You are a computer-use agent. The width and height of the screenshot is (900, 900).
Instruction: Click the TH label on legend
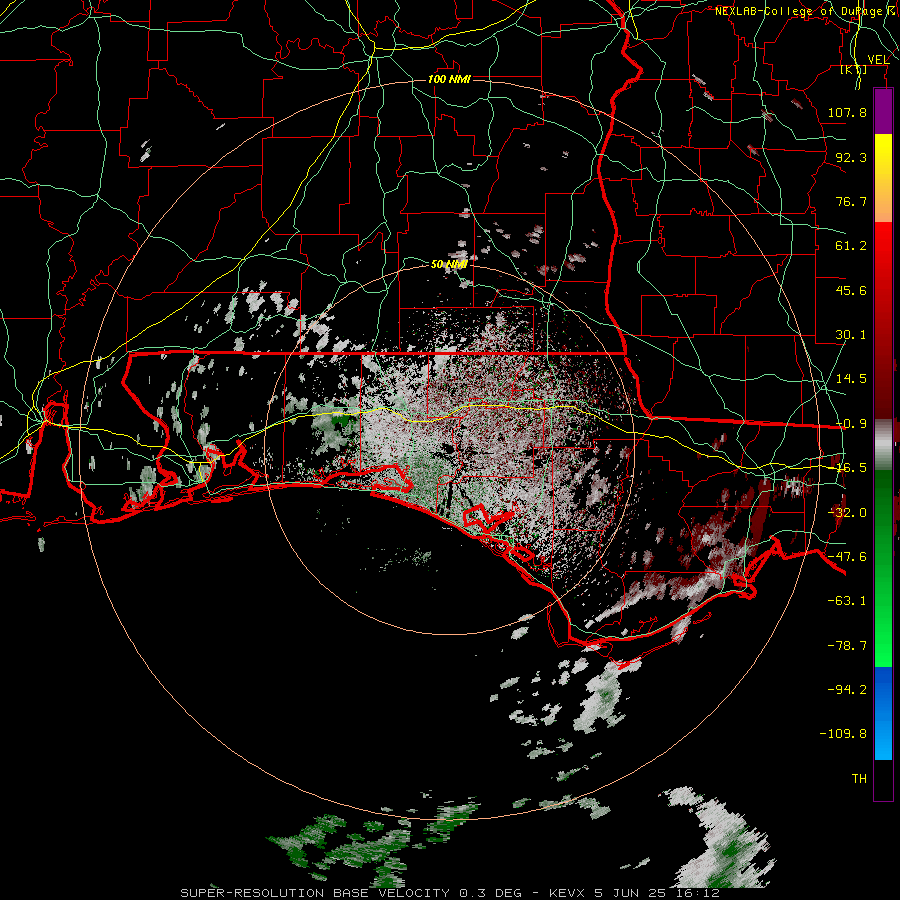coord(859,779)
